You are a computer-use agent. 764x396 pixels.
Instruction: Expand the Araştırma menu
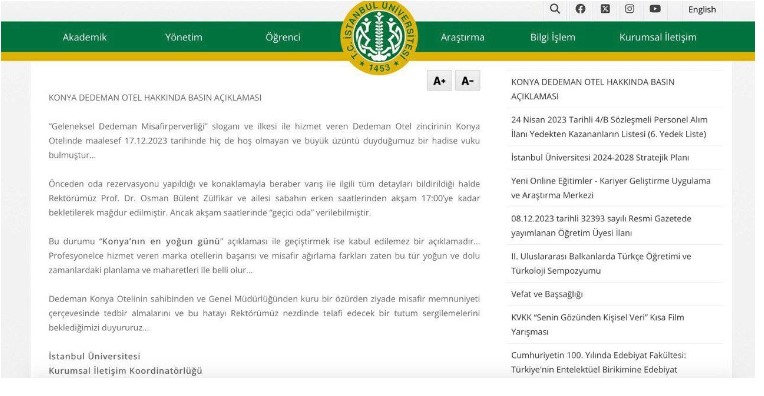pos(462,37)
